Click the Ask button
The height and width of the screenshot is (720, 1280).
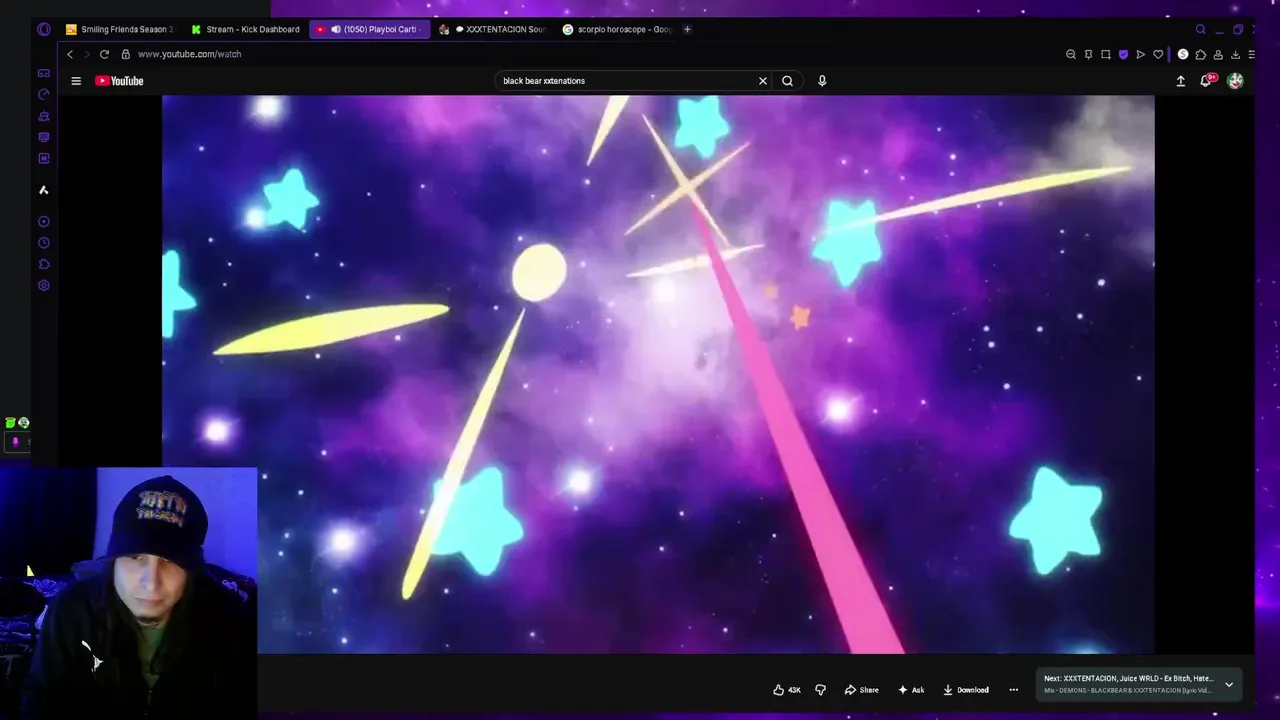point(911,689)
